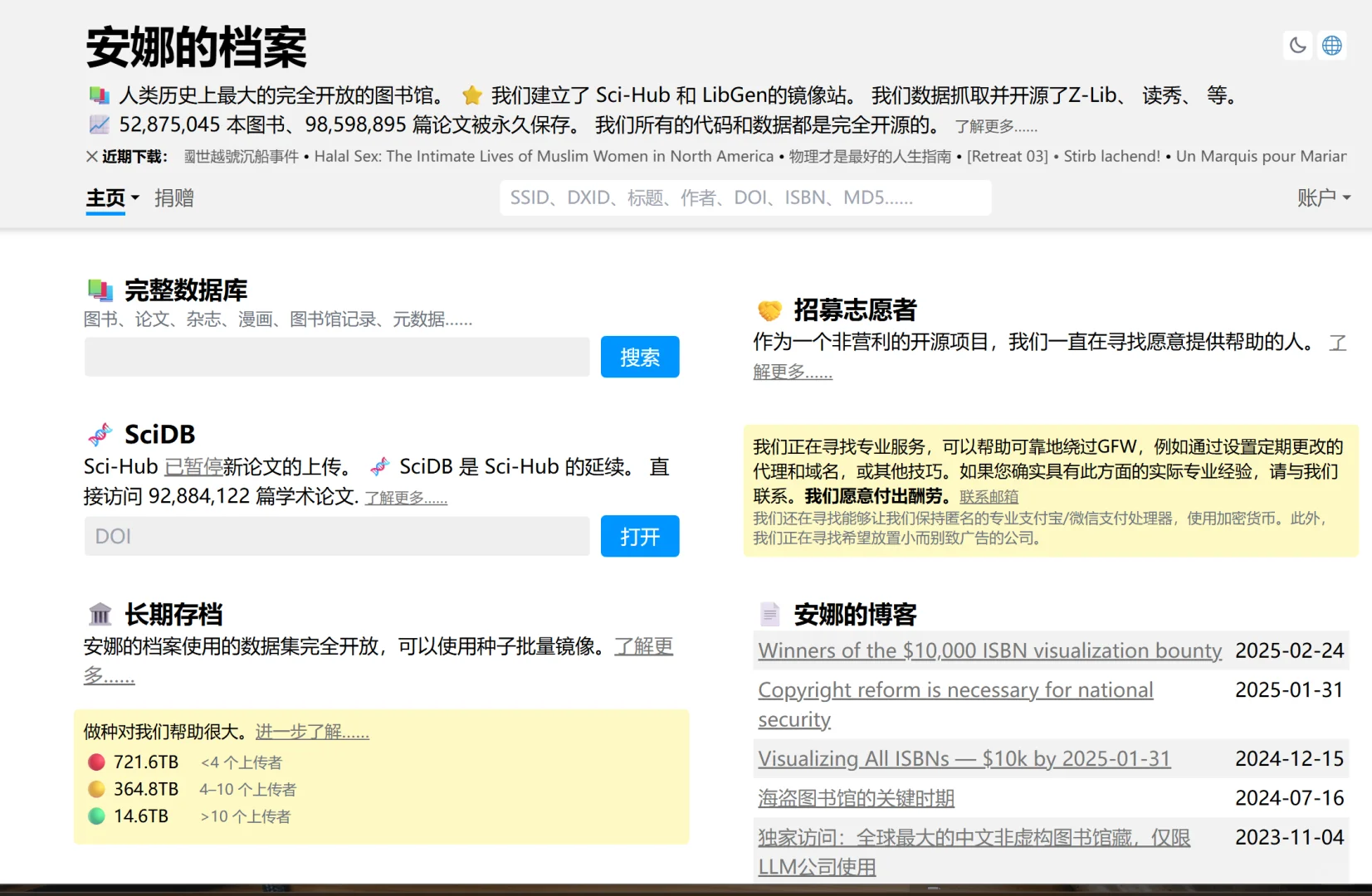Screen dimensions: 1372x896
Task: Open 了解更多 link in header description
Action: coord(996,126)
